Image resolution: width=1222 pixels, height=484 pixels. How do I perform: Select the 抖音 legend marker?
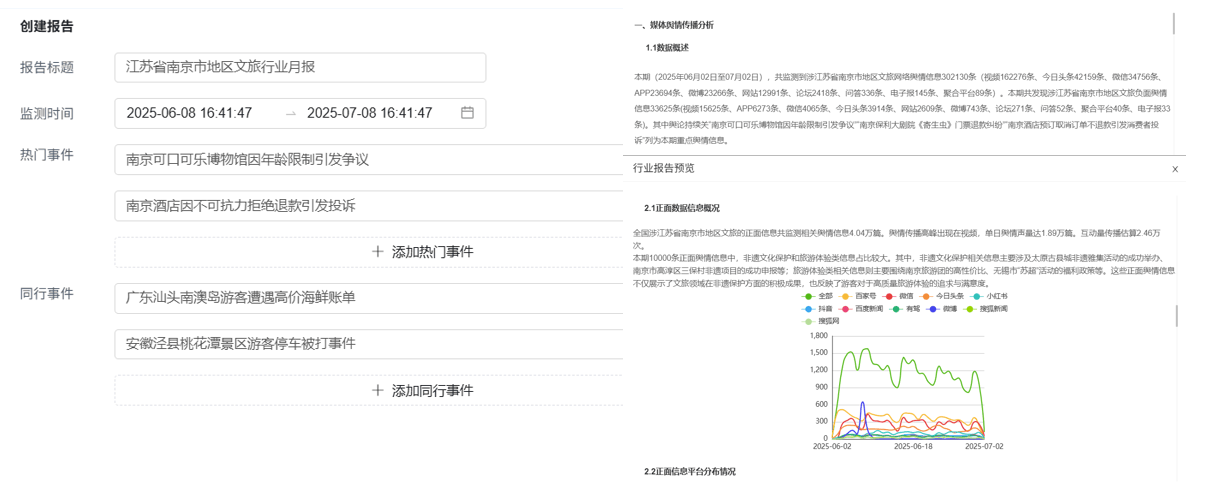click(x=808, y=309)
